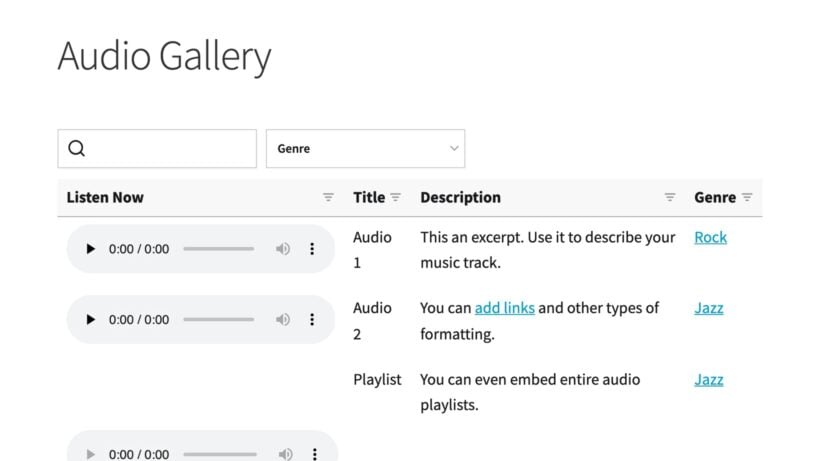Open the Jazz link for Audio 2
This screenshot has height=461, width=820.
[x=709, y=308]
